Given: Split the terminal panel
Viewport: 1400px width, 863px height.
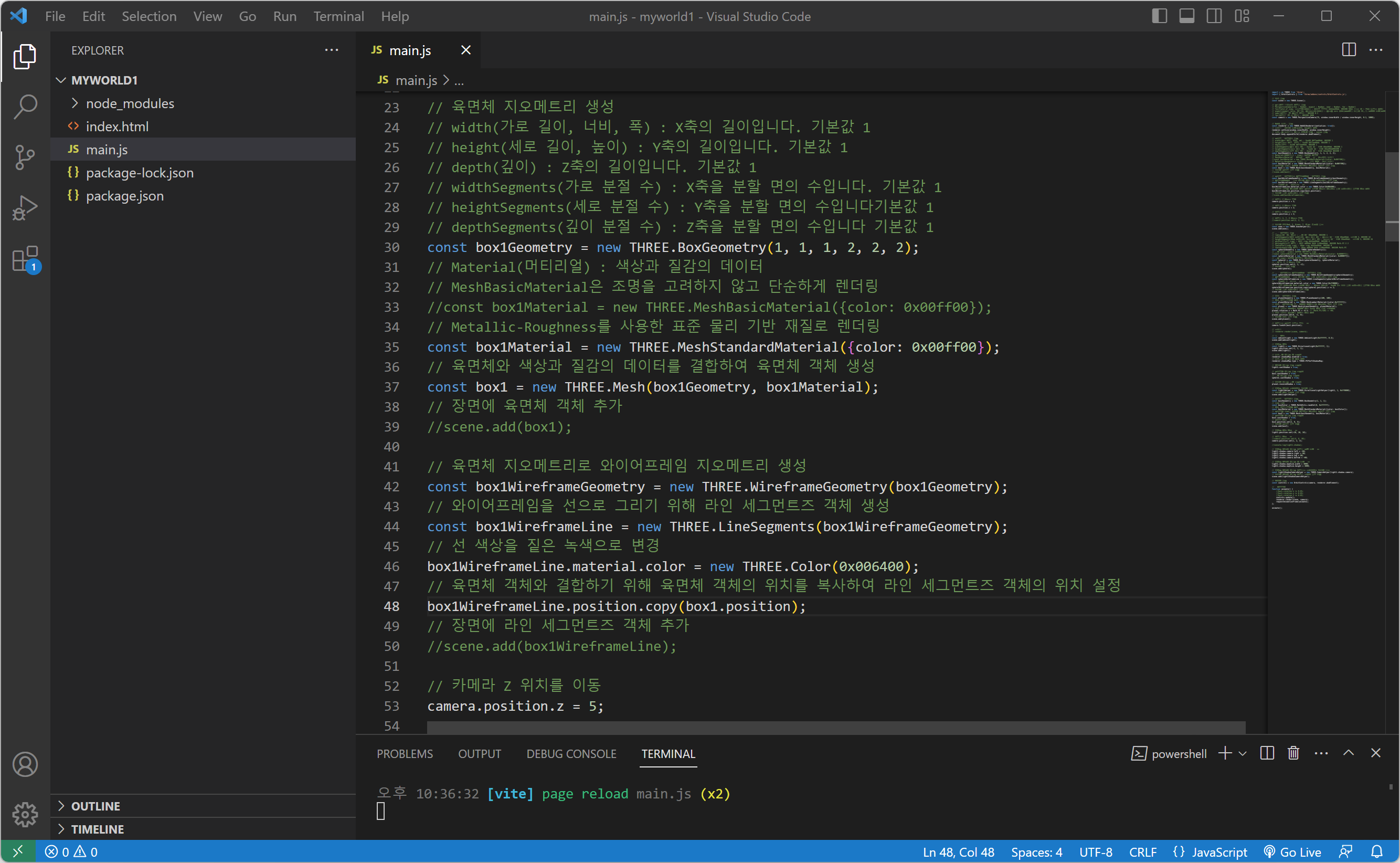Looking at the screenshot, I should pos(1267,753).
